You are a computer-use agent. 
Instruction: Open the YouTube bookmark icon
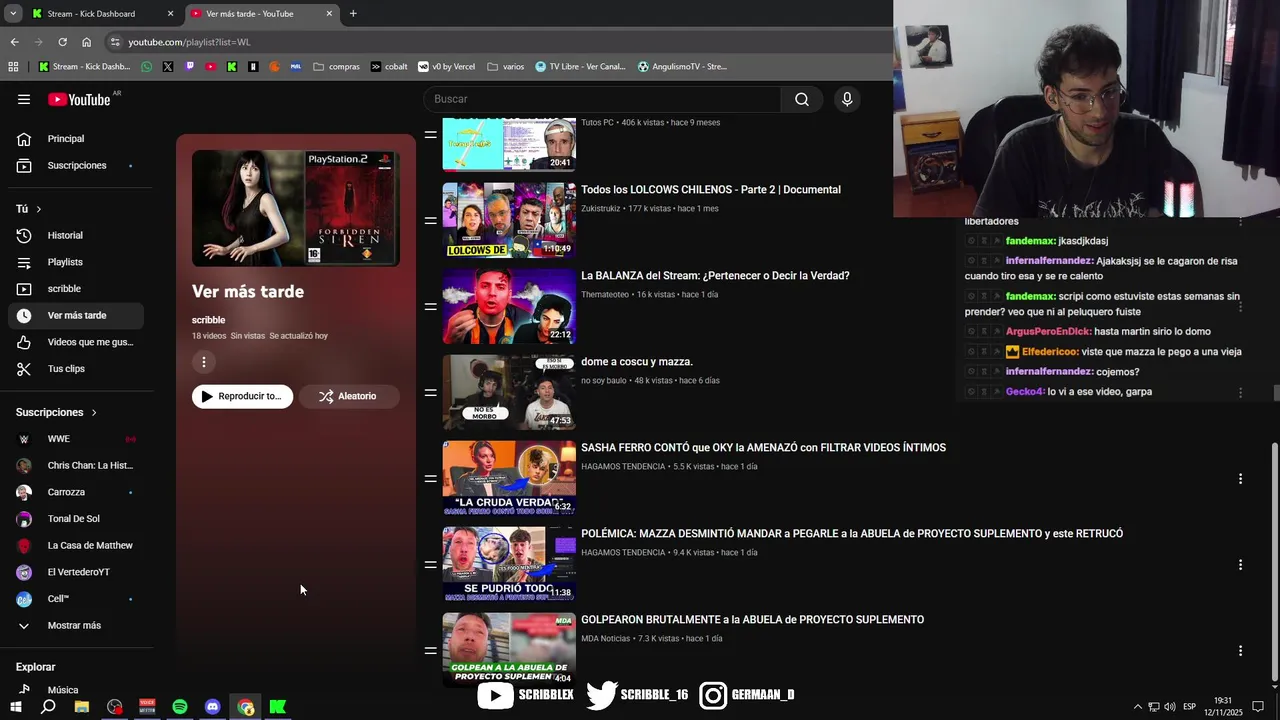tap(210, 67)
